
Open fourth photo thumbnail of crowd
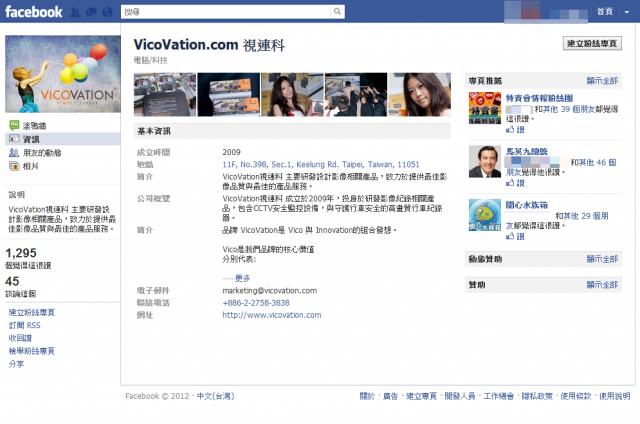[x=356, y=95]
